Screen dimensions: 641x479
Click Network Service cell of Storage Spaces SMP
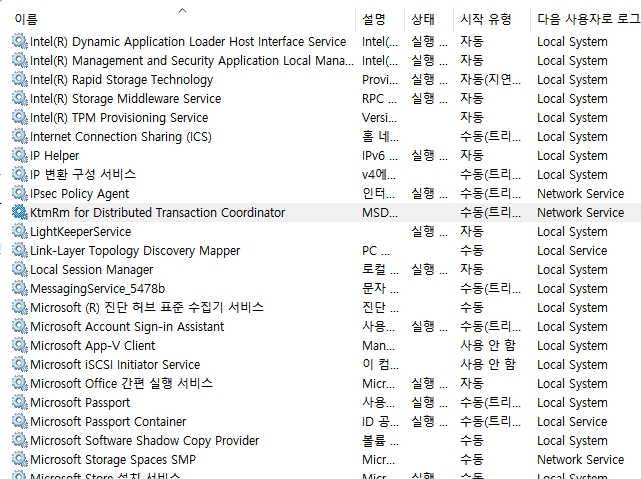(580, 460)
